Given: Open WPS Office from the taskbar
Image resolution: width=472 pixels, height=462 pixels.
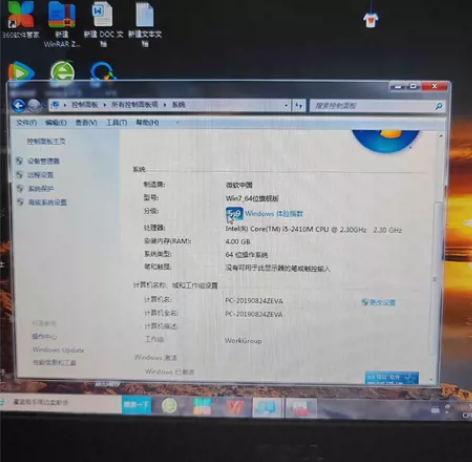Looking at the screenshot, I should point(235,407).
